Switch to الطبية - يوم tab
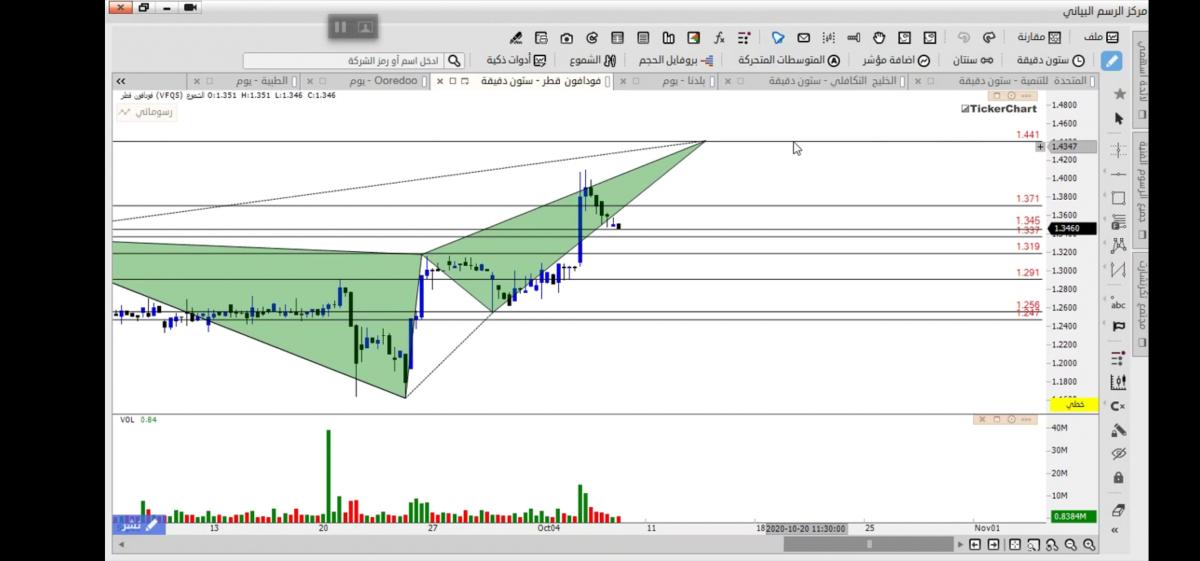The image size is (1200, 561). (x=263, y=80)
